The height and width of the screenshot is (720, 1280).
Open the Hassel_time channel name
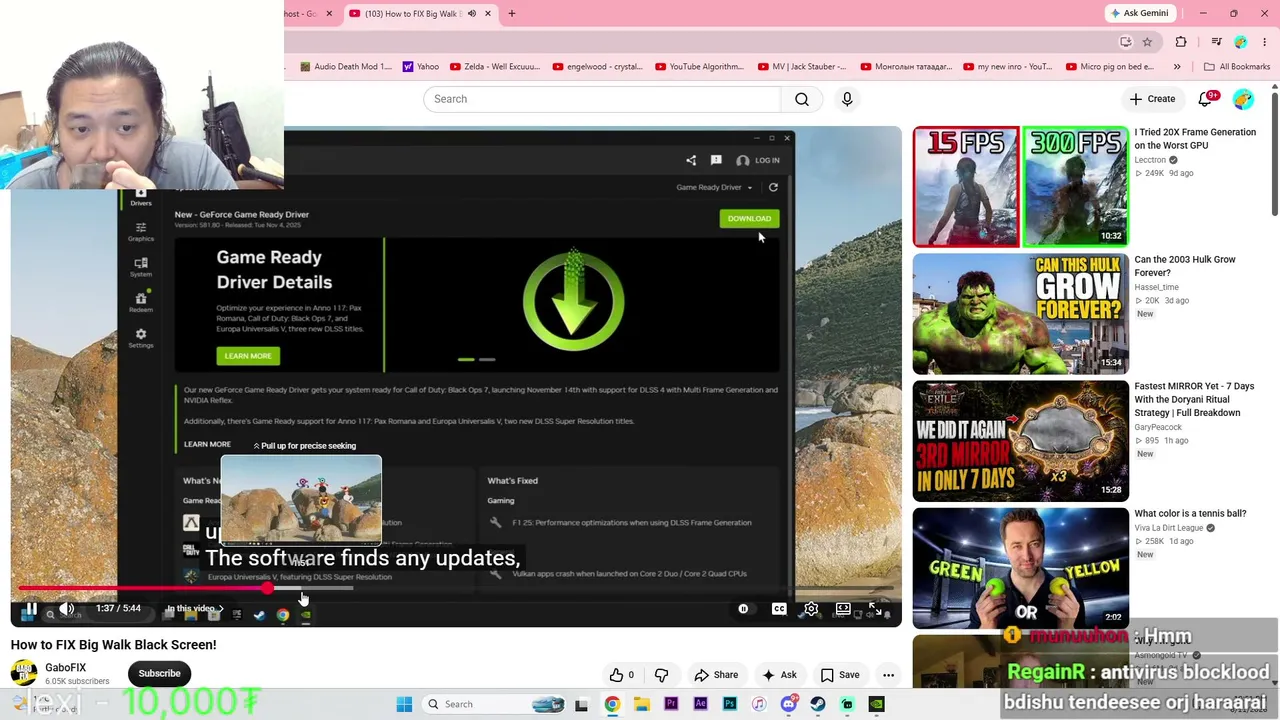1156,287
